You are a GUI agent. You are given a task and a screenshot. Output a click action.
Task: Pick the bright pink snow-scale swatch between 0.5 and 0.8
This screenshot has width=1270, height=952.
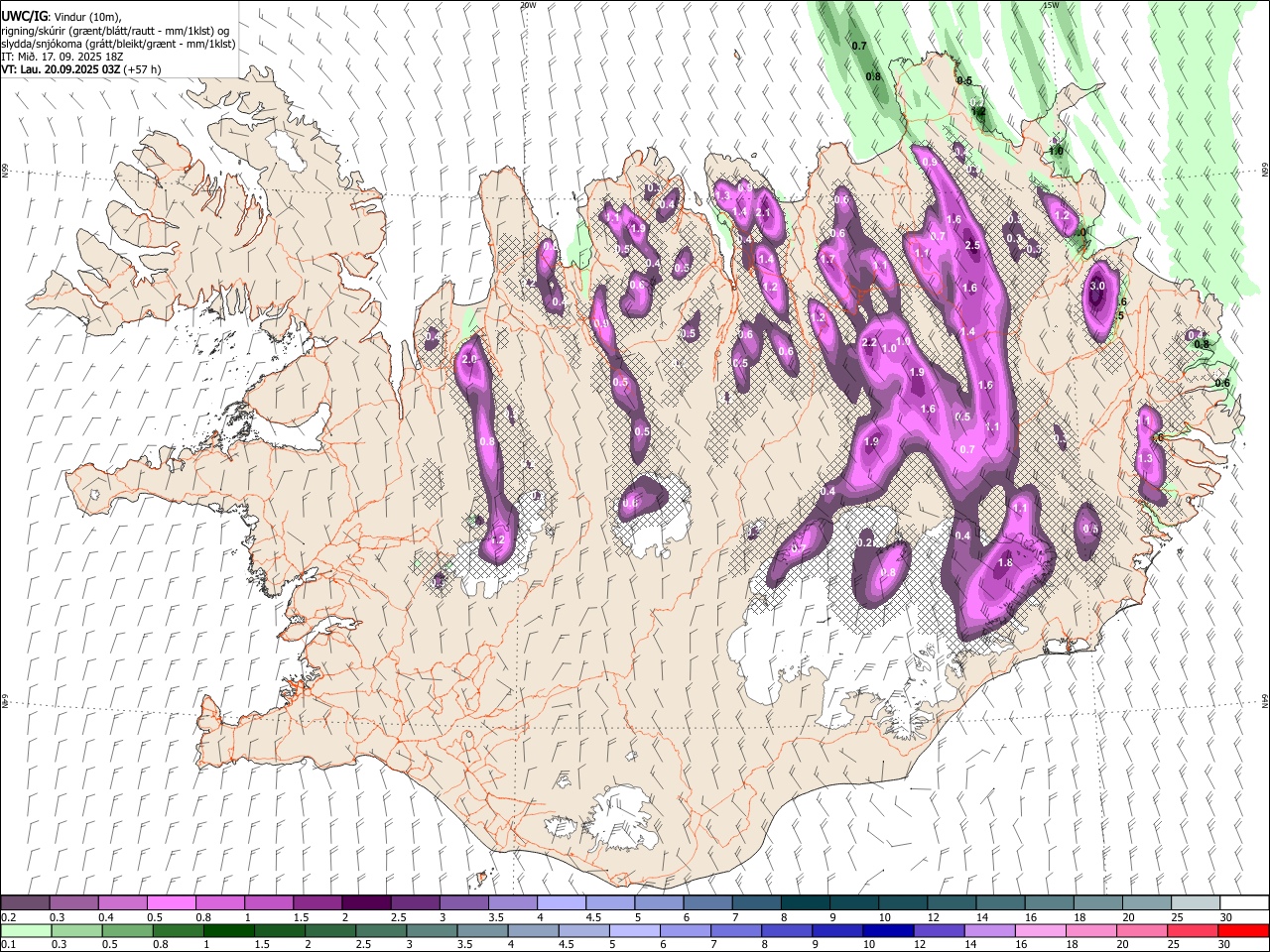172,903
